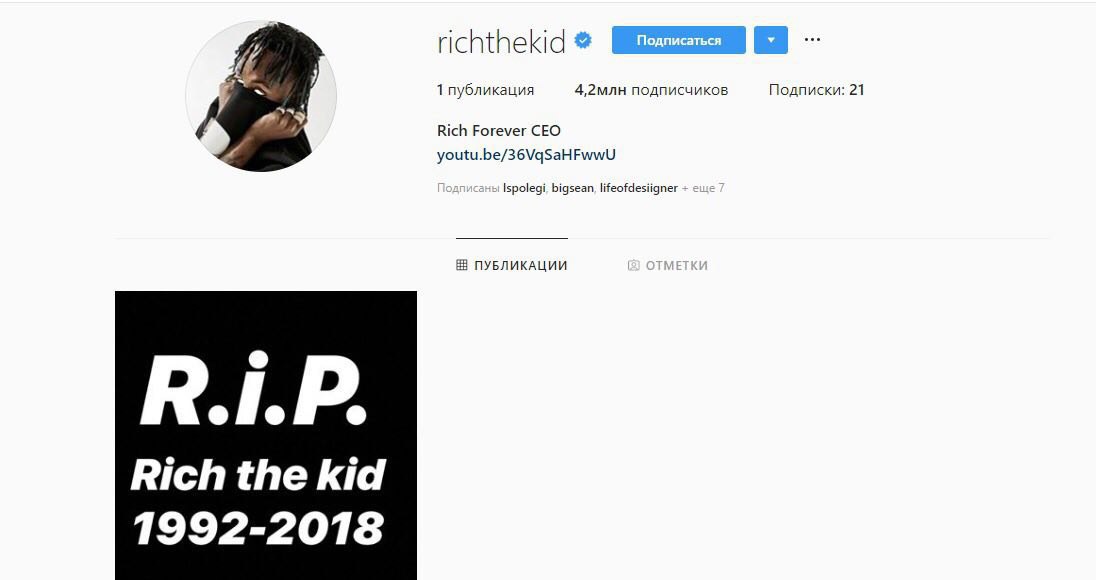Click the blue verified badge icon
This screenshot has width=1096, height=580.
[x=583, y=41]
